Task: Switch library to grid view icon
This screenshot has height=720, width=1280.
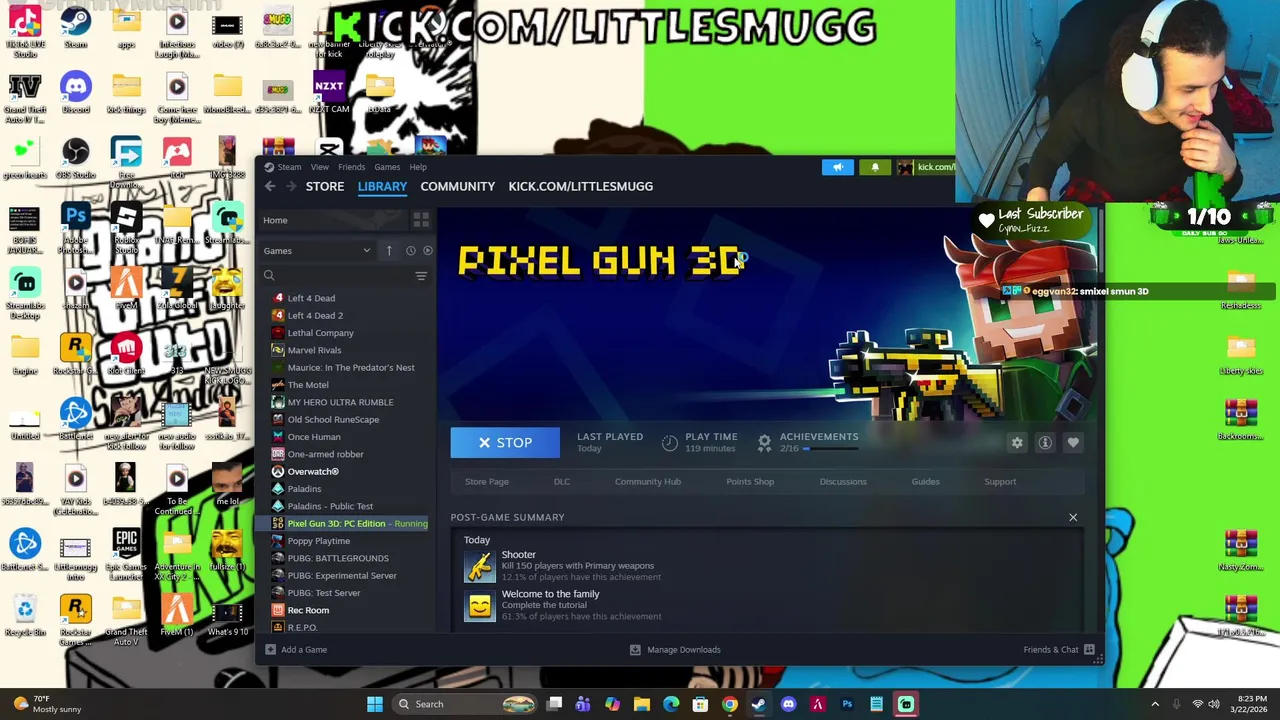Action: point(421,220)
